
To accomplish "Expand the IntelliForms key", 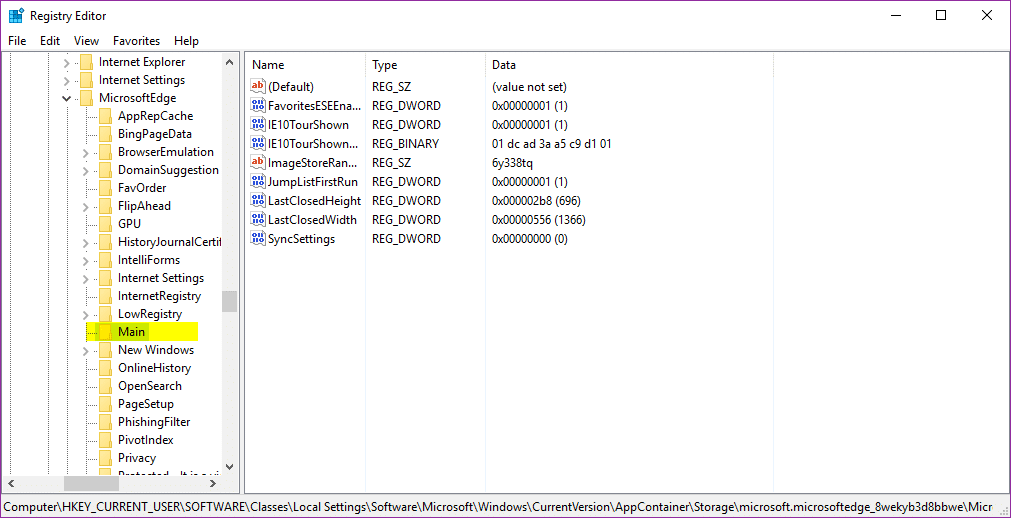I will coord(86,261).
